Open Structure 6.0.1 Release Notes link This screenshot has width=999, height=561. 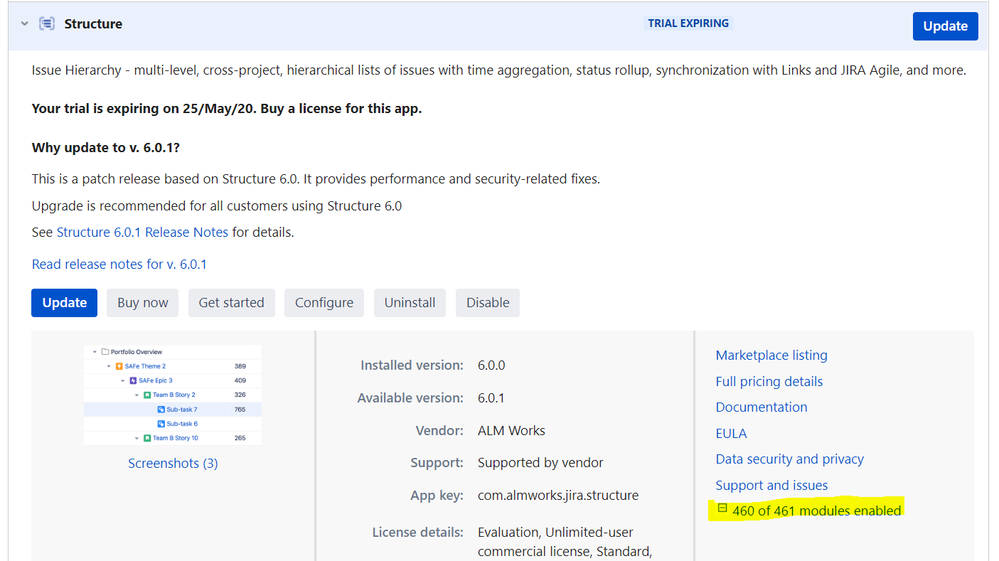(x=142, y=232)
